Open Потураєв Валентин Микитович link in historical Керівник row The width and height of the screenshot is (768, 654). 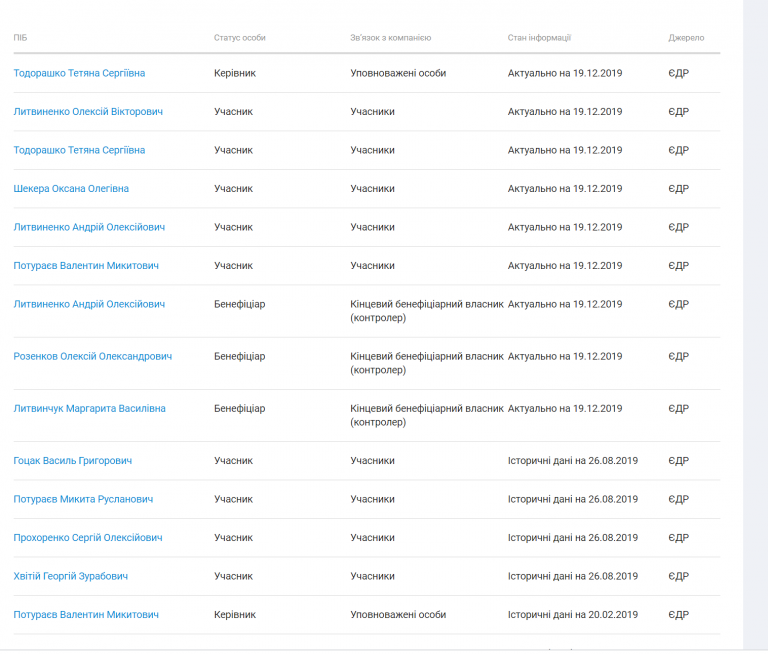[86, 615]
